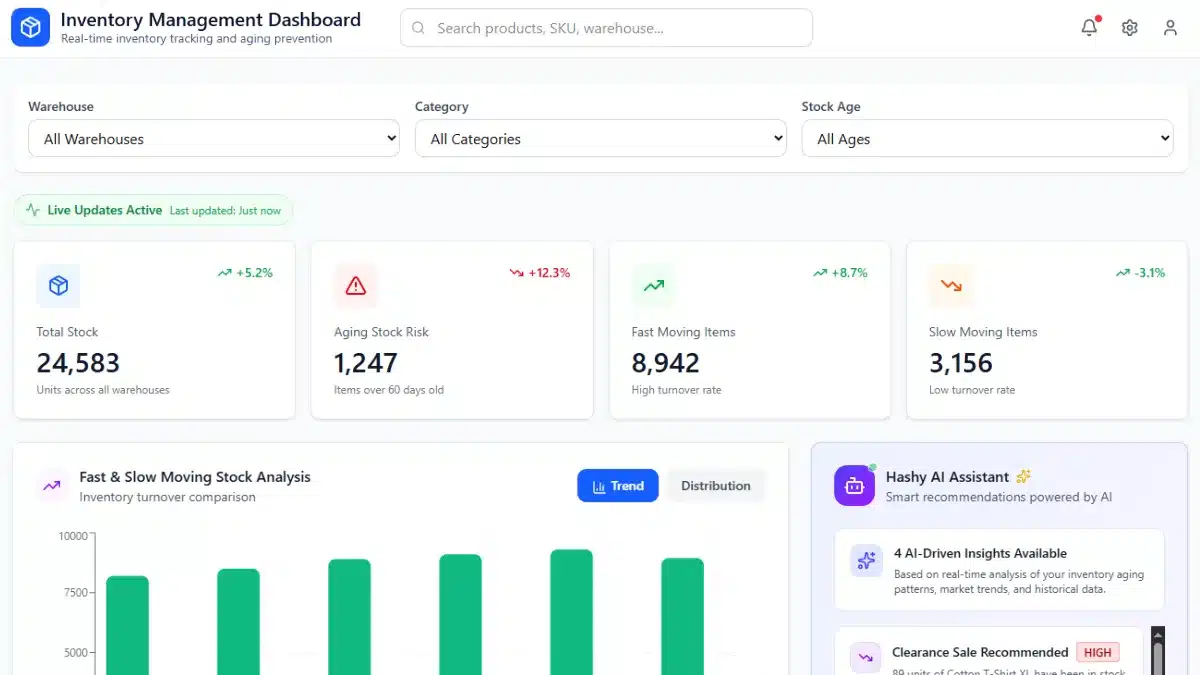Viewport: 1200px width, 675px height.
Task: Click the Live Updates Active badge
Action: (x=153, y=210)
